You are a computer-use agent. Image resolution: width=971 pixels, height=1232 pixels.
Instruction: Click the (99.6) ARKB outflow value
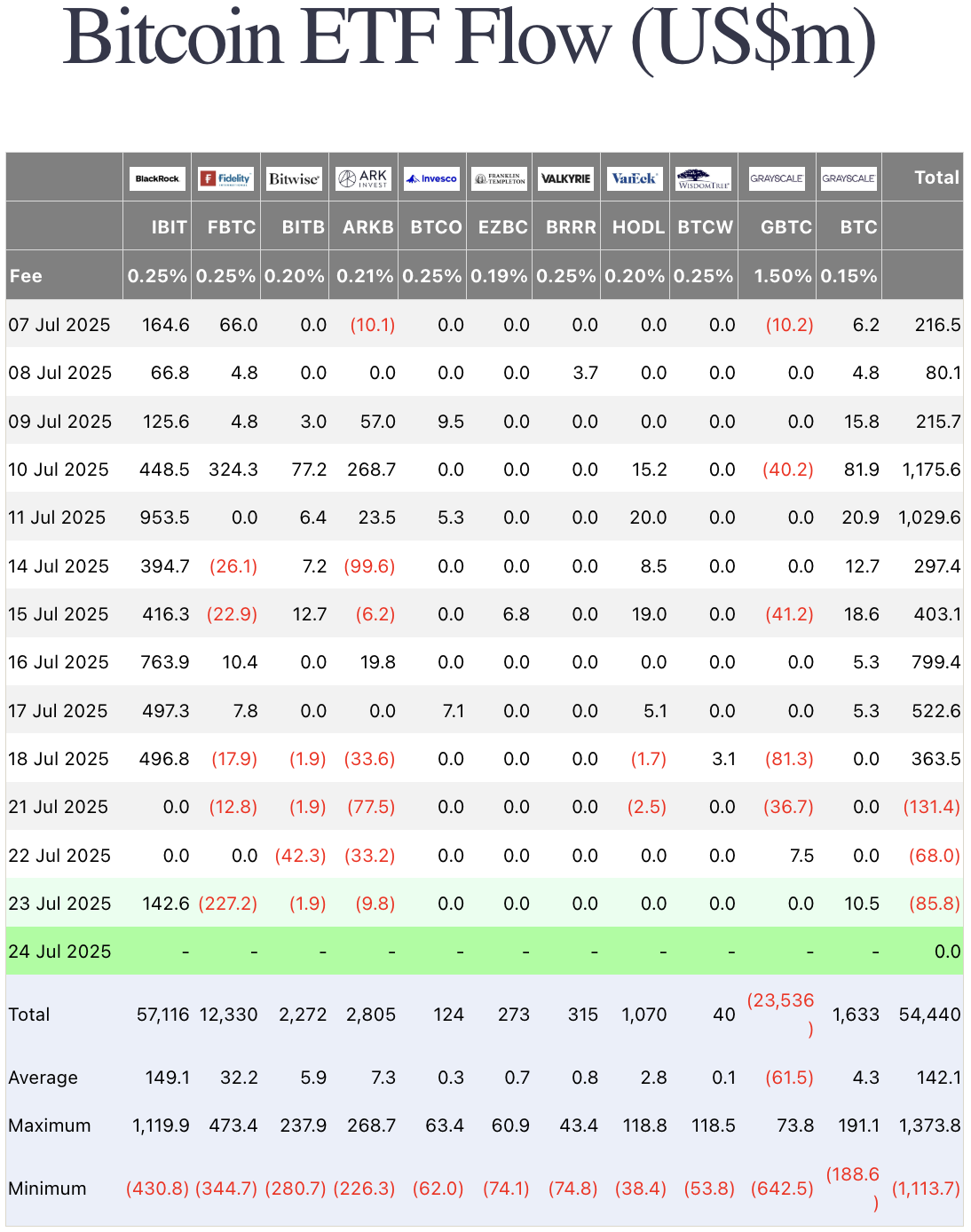point(369,566)
